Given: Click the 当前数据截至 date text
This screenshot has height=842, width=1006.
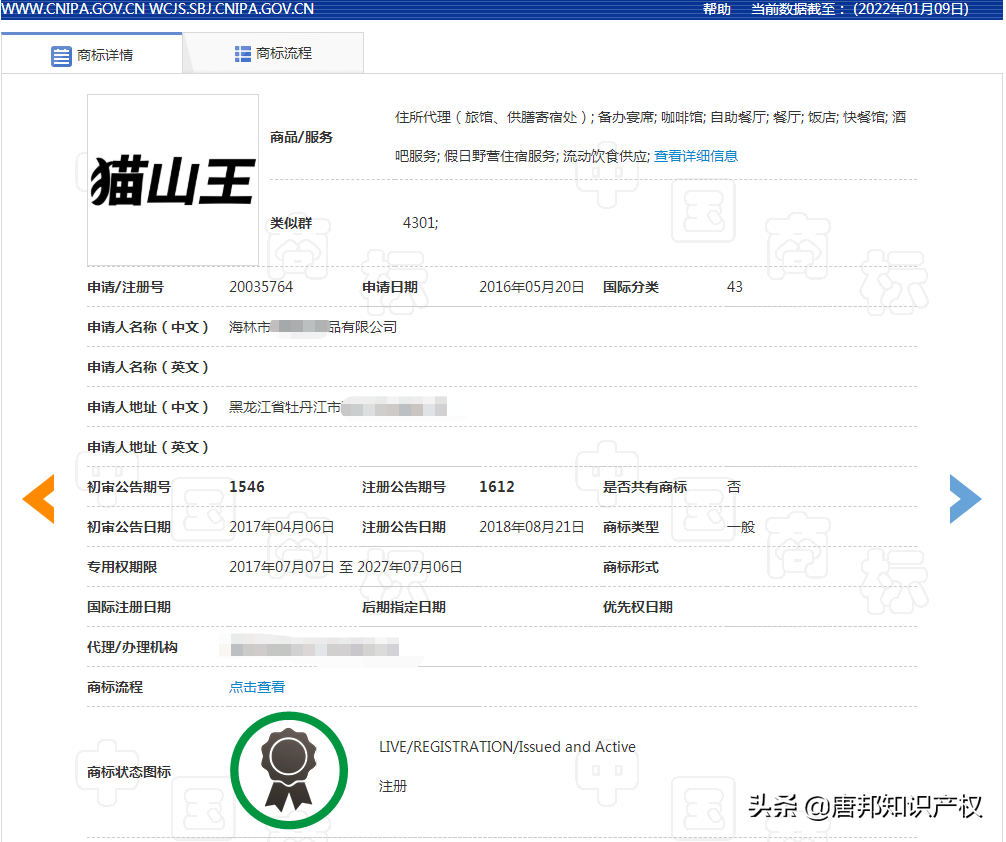Looking at the screenshot, I should click(860, 9).
